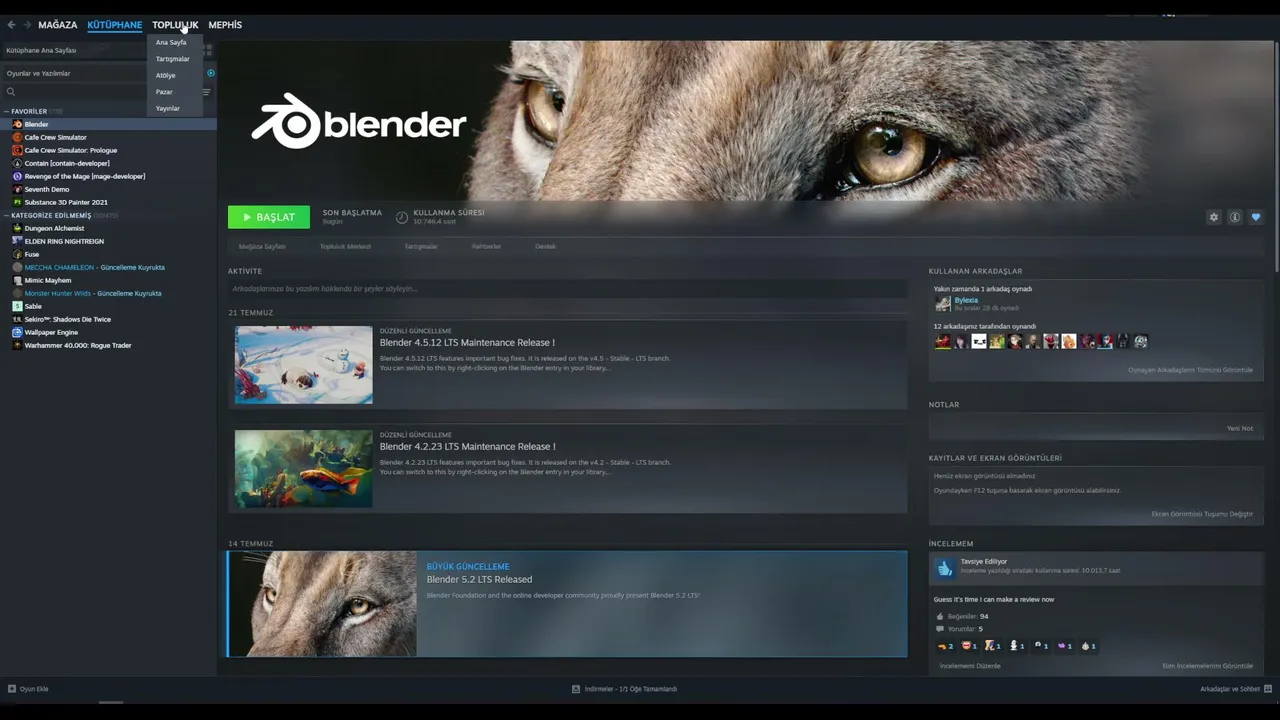
Task: Click friend Bylexia's avatar
Action: pyautogui.click(x=942, y=304)
